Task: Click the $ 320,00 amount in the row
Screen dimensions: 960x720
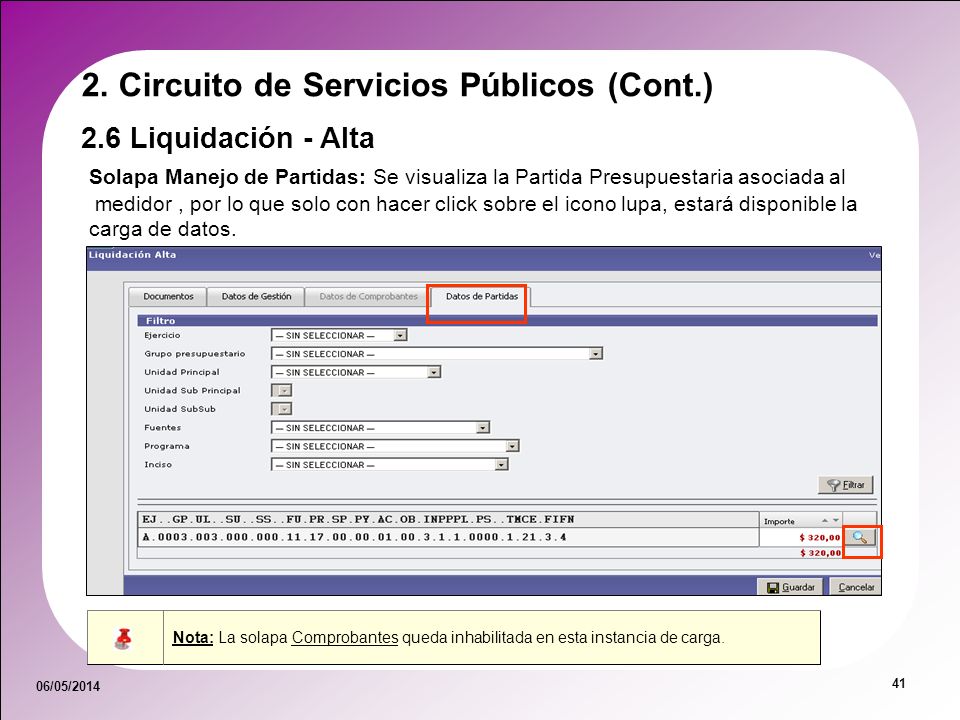Action: [819, 538]
